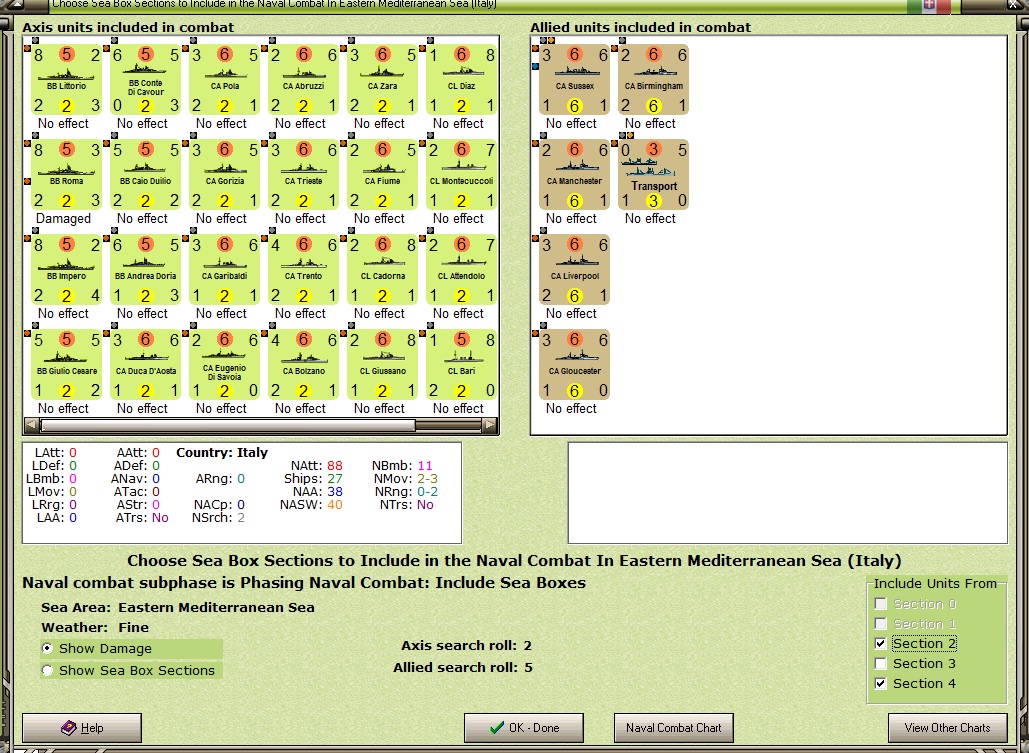
Task: Select the BB Andrea Doria counter
Action: (x=145, y=270)
